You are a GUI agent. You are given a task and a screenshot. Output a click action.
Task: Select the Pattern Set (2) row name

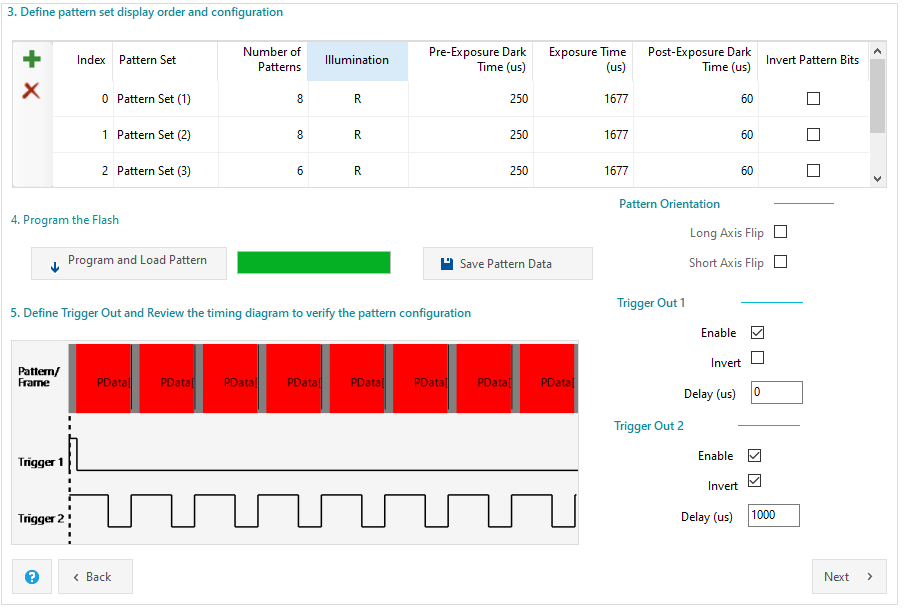(x=154, y=135)
